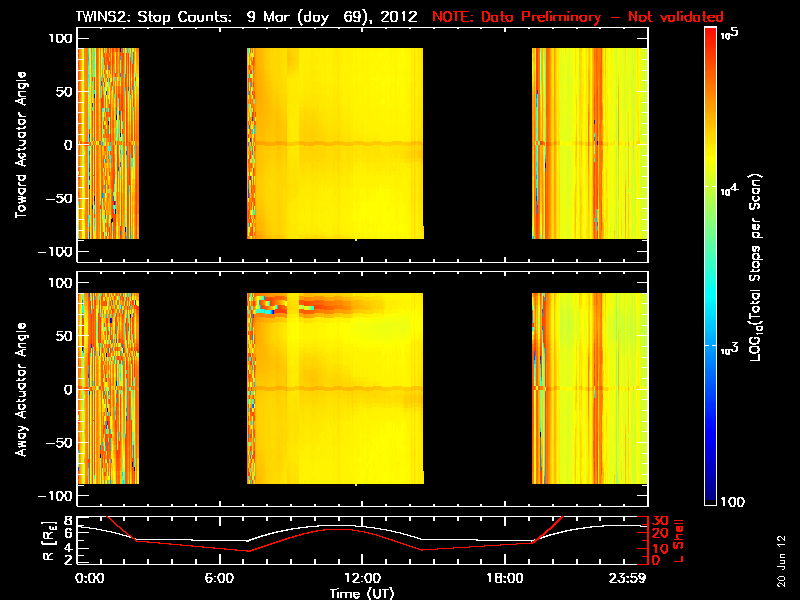Click the TWINS2 Stop Counts plot title
800x600 pixels.
pos(246,17)
